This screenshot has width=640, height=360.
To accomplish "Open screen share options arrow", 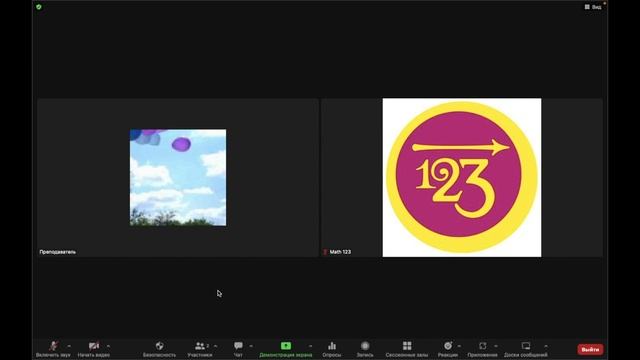I will pyautogui.click(x=311, y=346).
